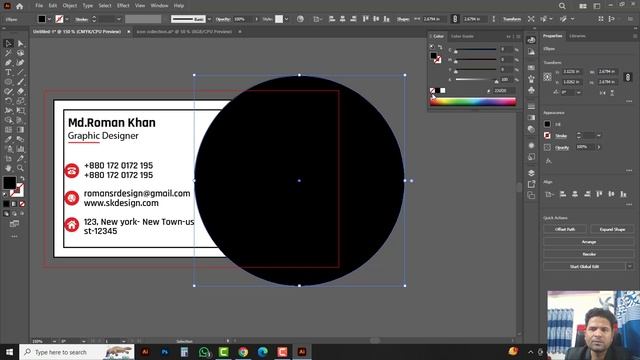Click the color spectrum bar in Color panel
The height and width of the screenshot is (360, 640).
(x=473, y=102)
